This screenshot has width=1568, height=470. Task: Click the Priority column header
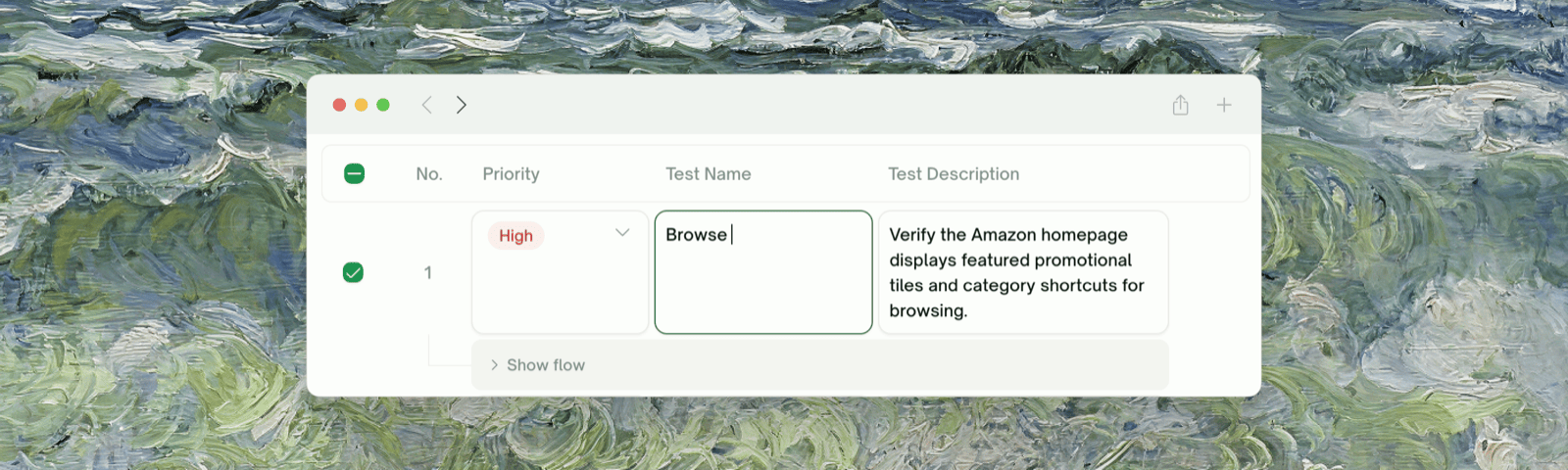click(511, 173)
